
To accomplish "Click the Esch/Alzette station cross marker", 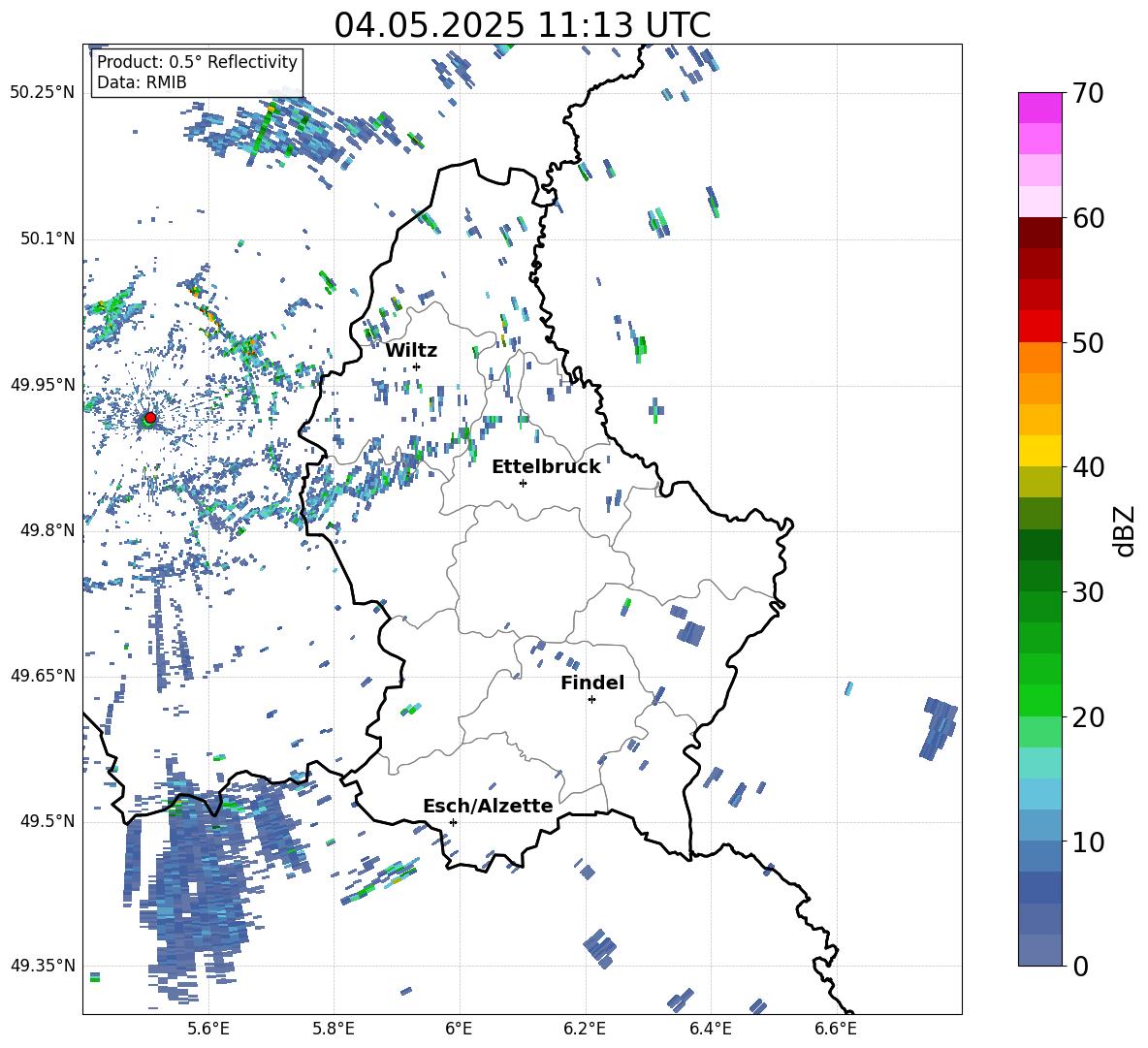I will (453, 822).
